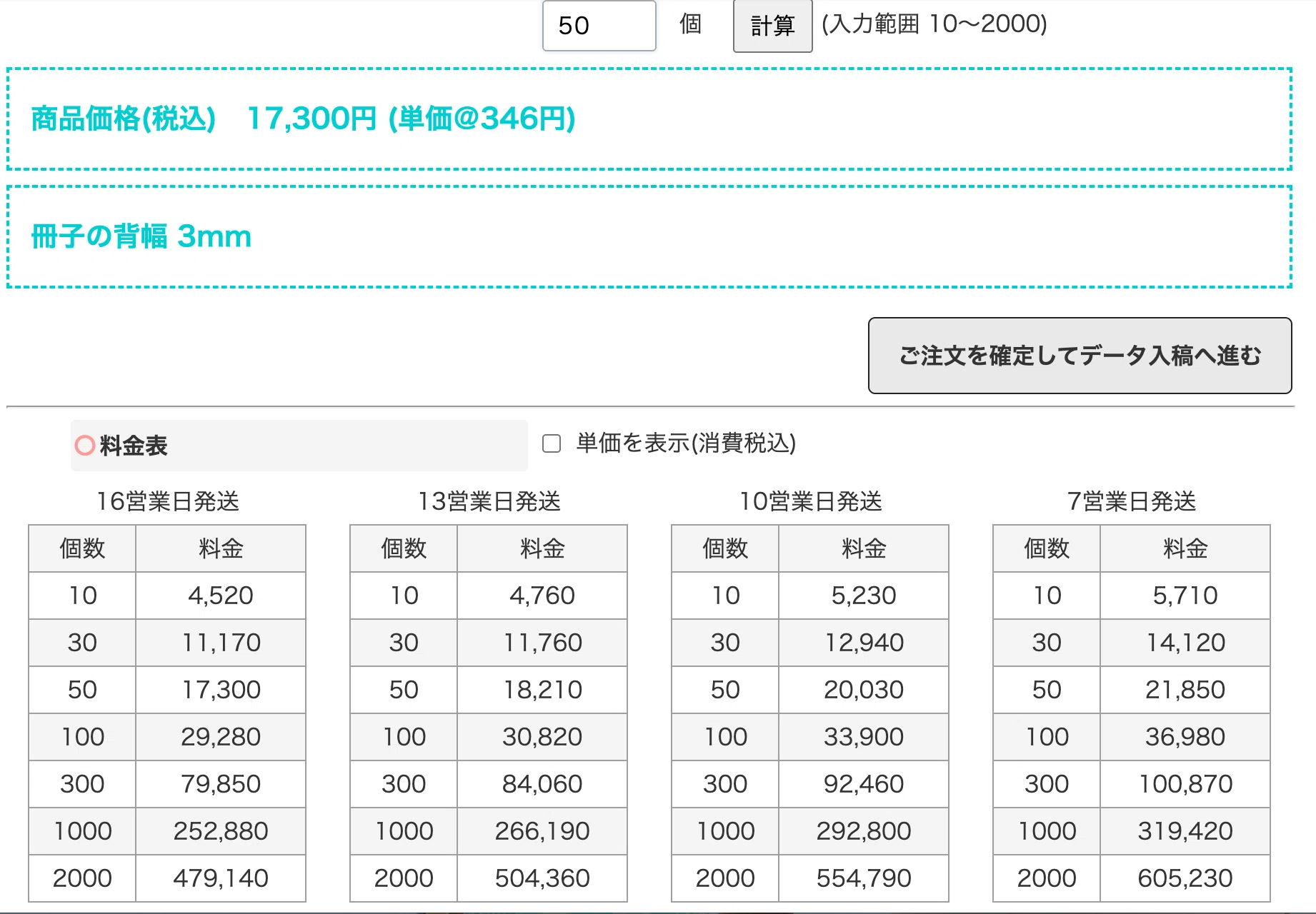Click price 11,760 for 30 units

(x=542, y=643)
